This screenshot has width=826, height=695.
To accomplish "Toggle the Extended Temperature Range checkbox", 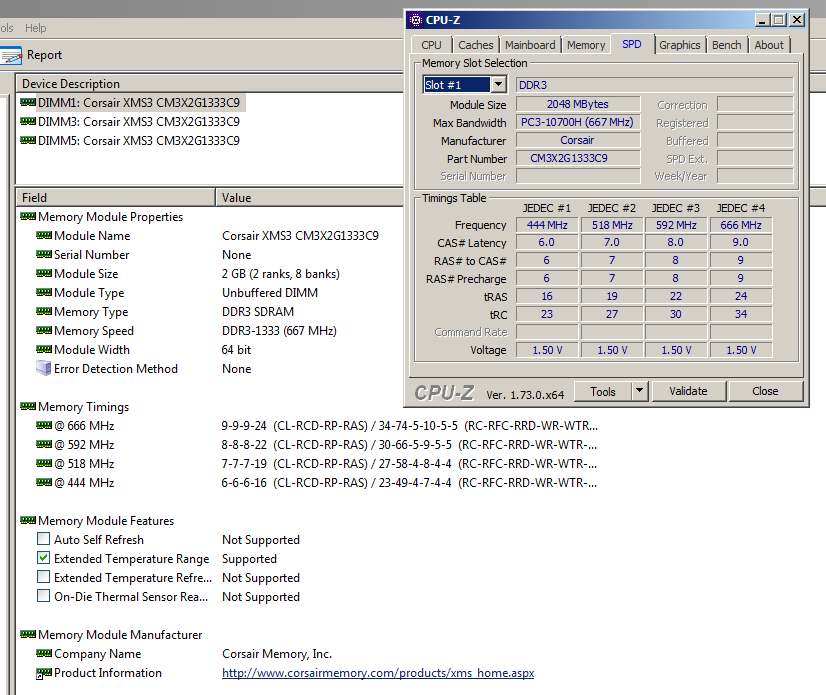I will 44,557.
